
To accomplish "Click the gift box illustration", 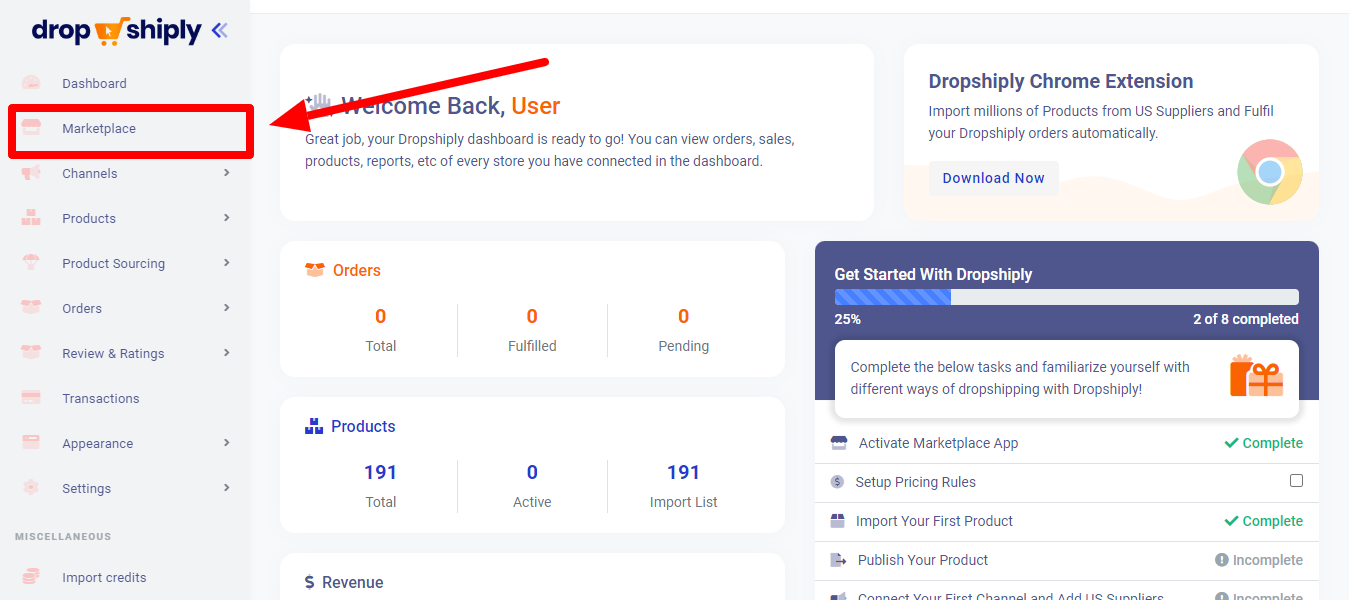I will pos(1256,376).
